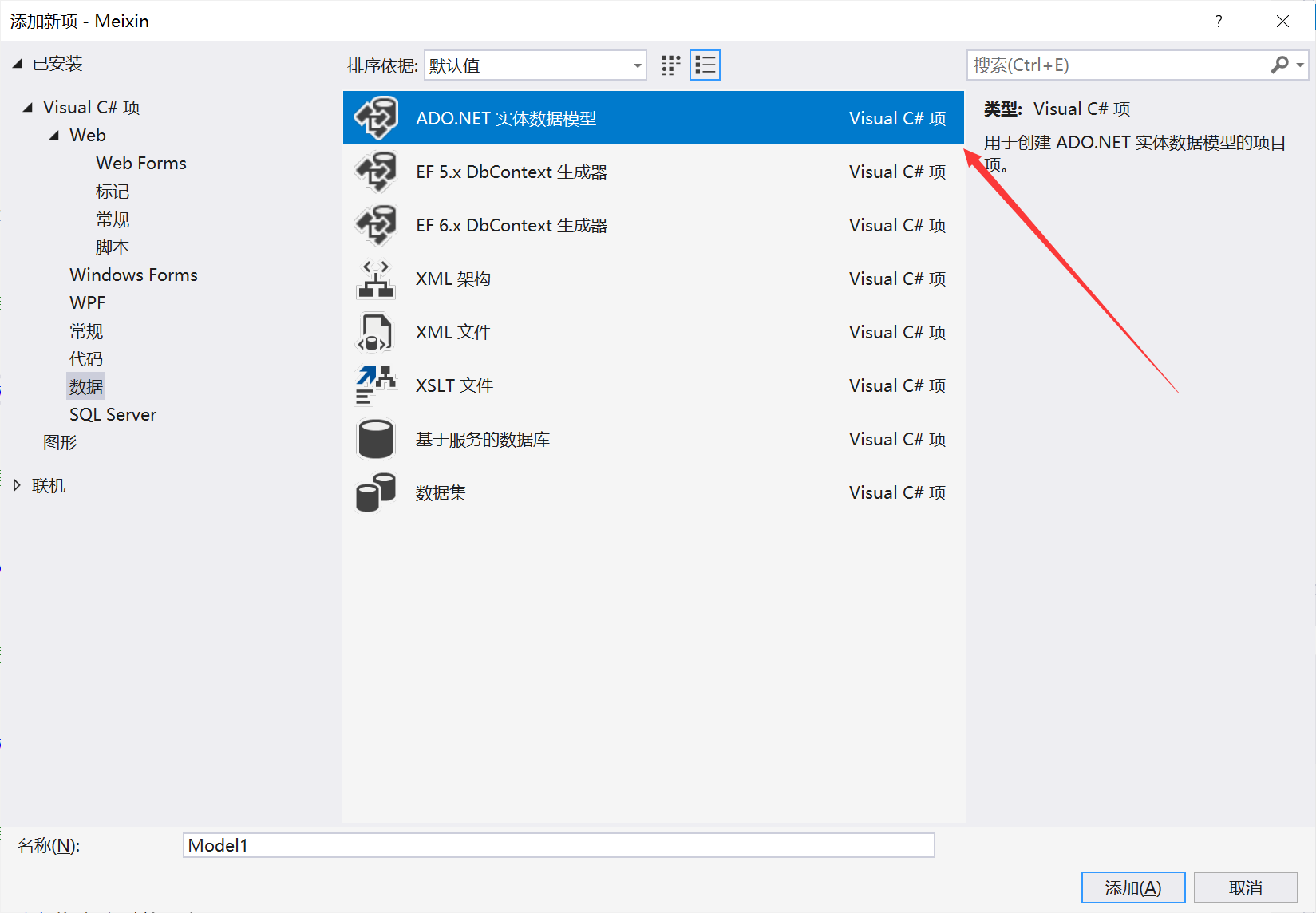Select the 基于服务的数据库 database icon
1316x913 pixels.
click(x=376, y=439)
